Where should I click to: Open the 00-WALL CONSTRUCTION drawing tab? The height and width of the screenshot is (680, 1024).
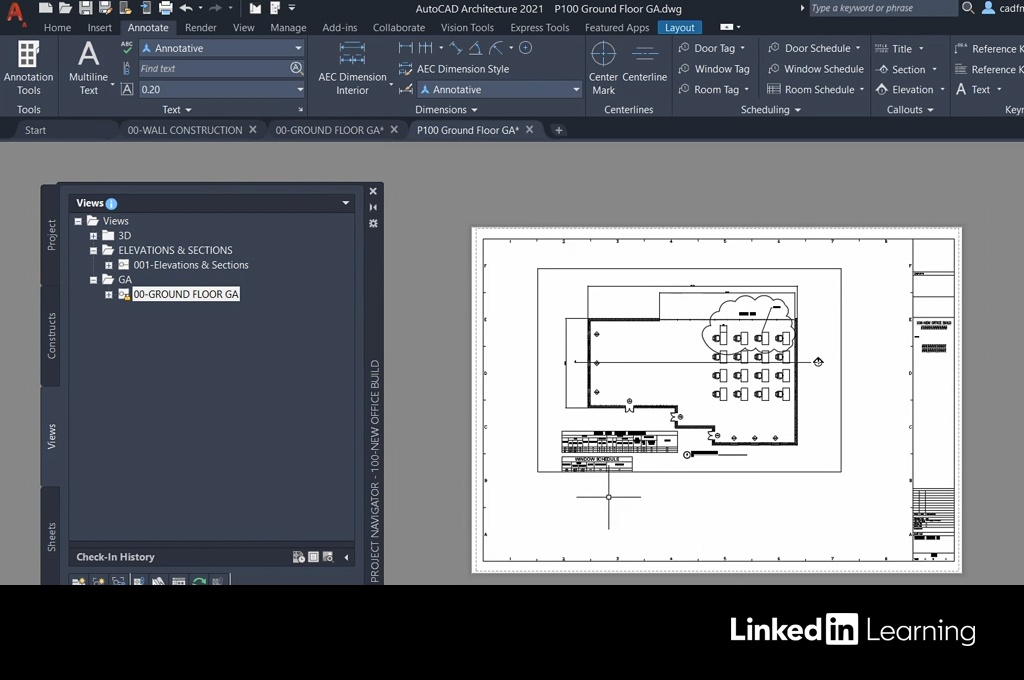tap(184, 130)
